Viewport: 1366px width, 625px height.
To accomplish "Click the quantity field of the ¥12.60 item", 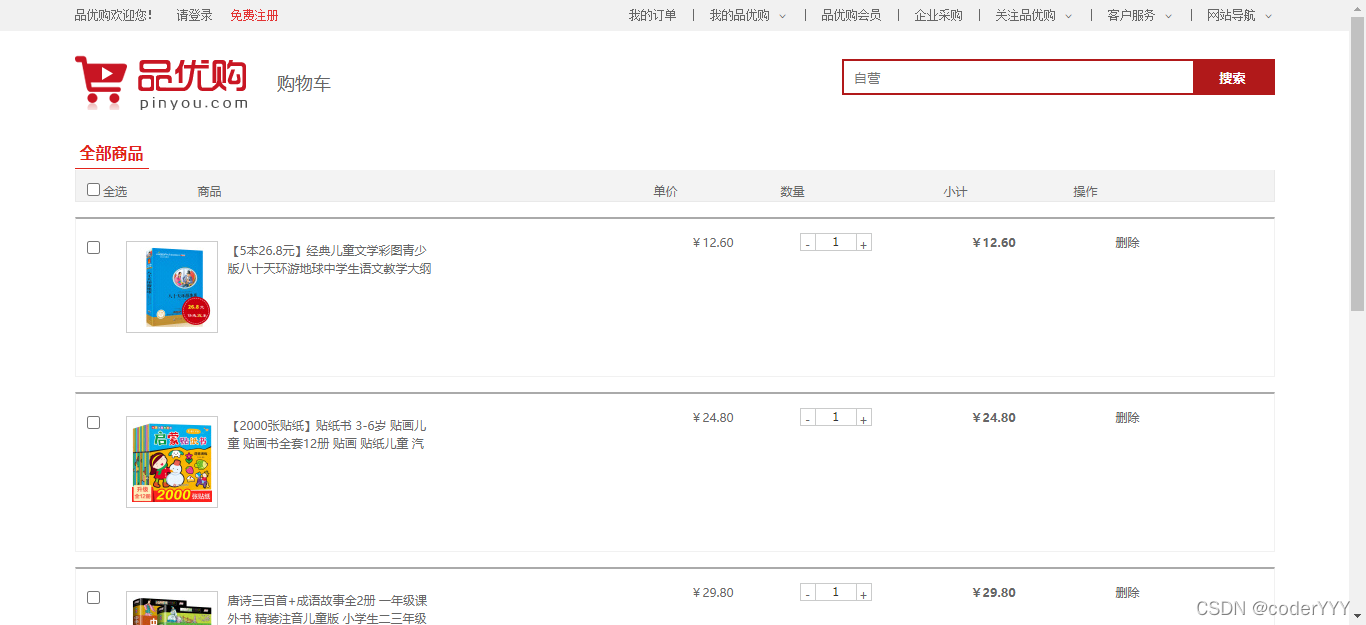I will coord(836,242).
